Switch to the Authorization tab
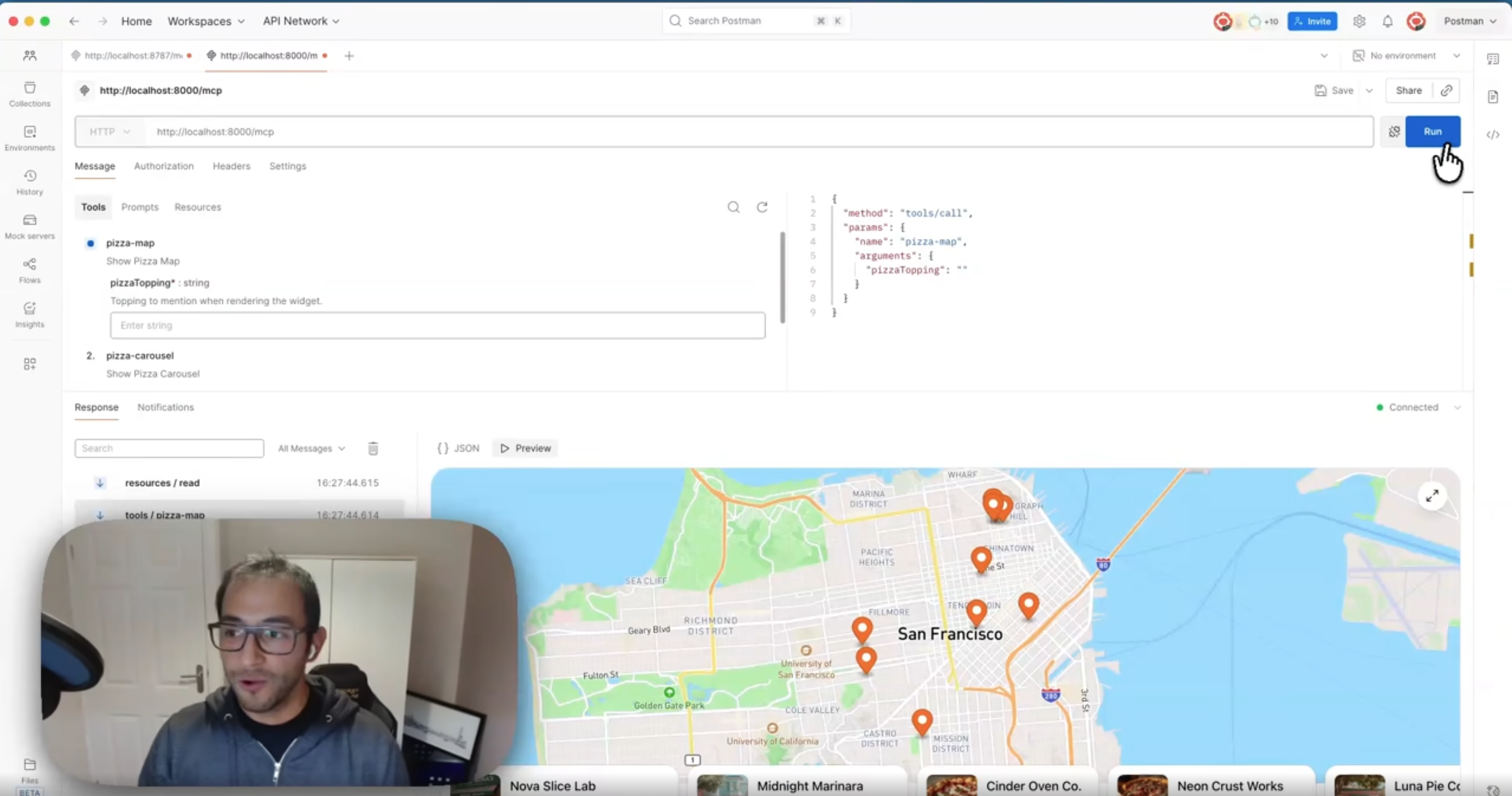 [164, 166]
